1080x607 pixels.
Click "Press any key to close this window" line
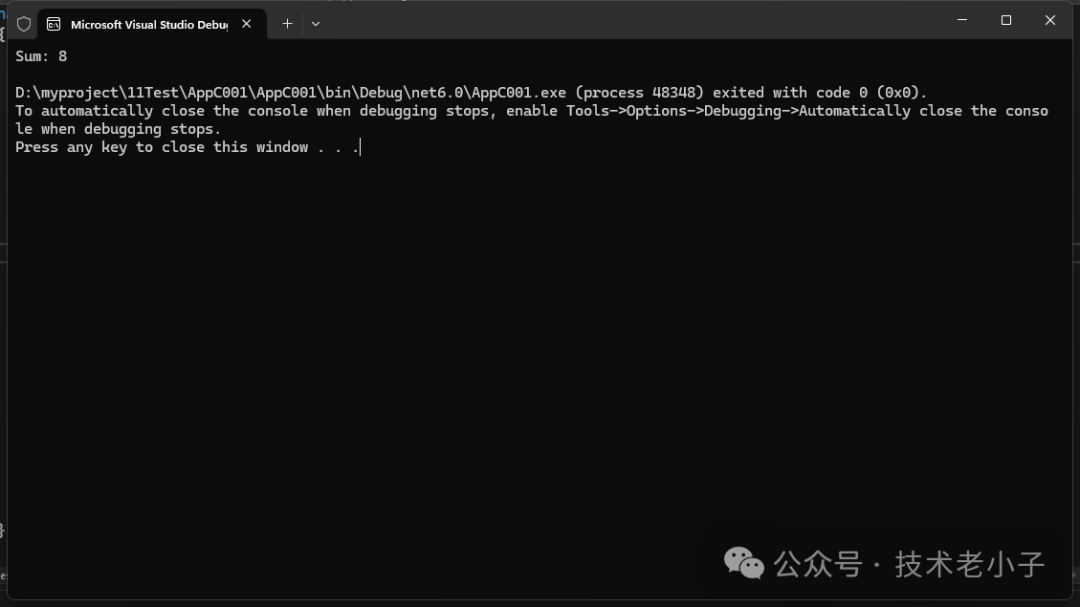[162, 147]
